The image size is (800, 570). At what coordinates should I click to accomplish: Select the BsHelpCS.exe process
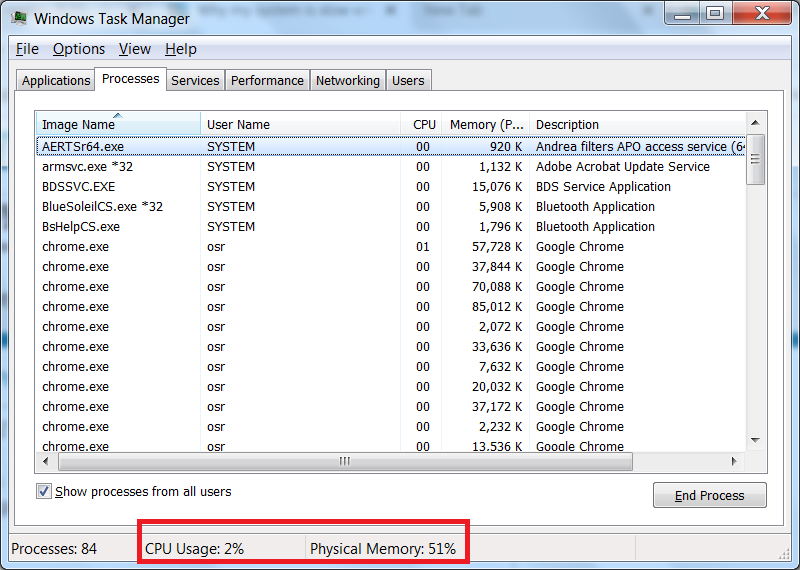click(x=391, y=227)
